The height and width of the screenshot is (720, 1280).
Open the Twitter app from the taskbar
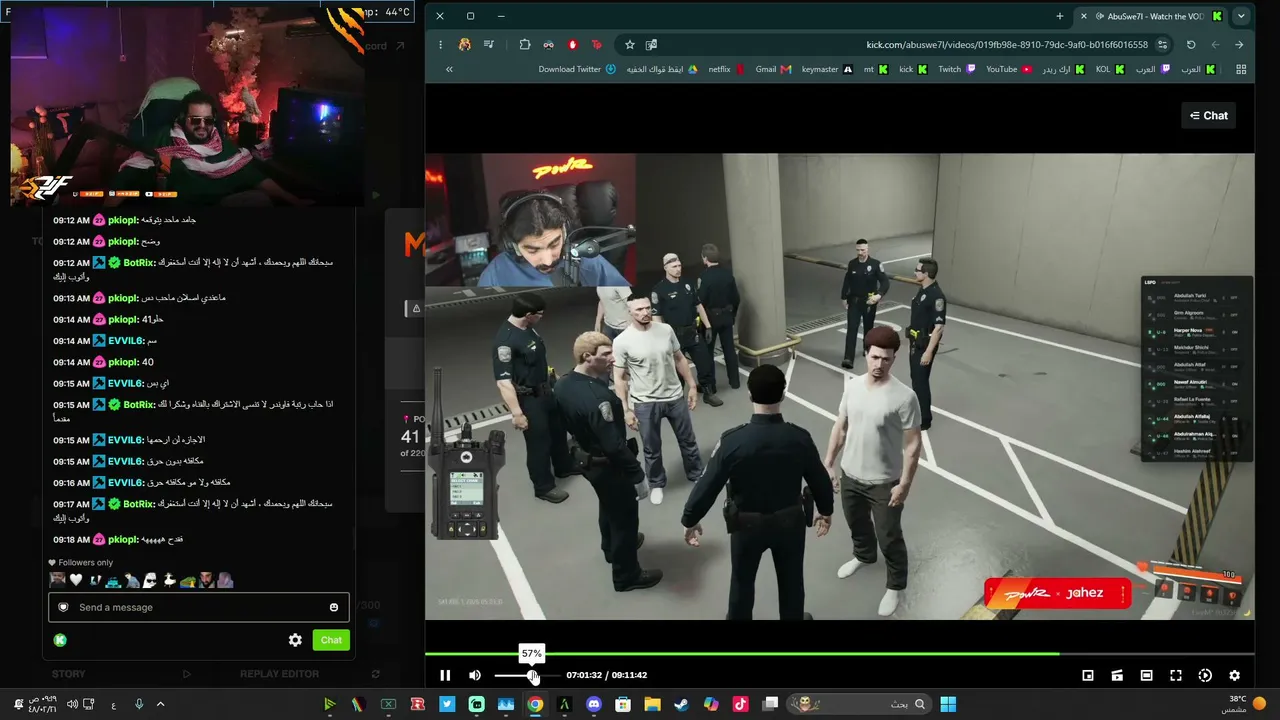[x=447, y=704]
